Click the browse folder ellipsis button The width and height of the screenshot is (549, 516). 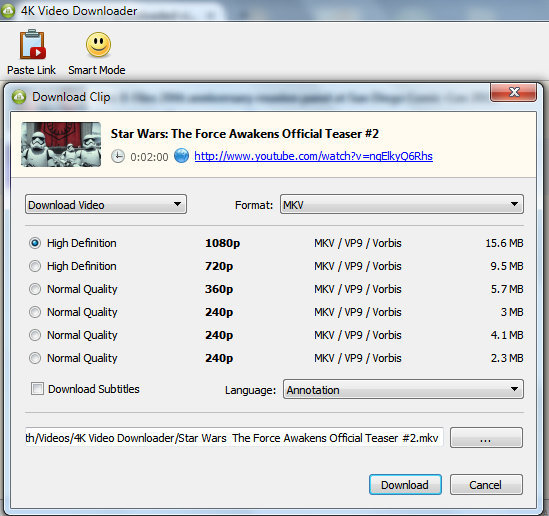click(x=486, y=438)
